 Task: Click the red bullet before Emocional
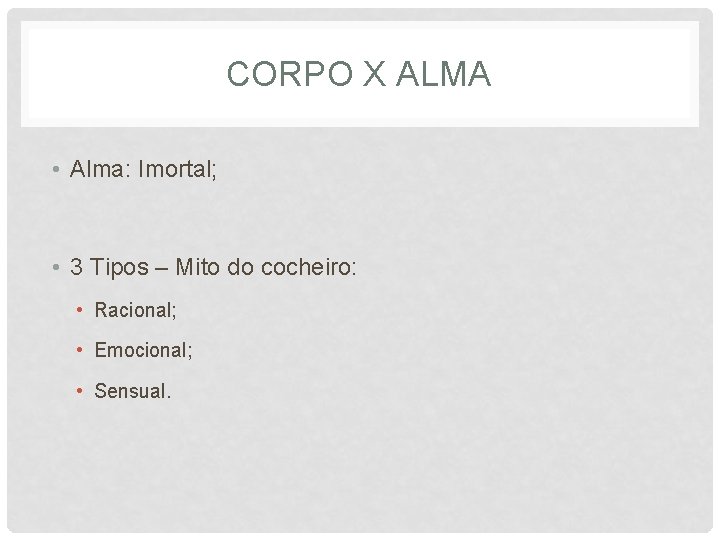point(79,350)
